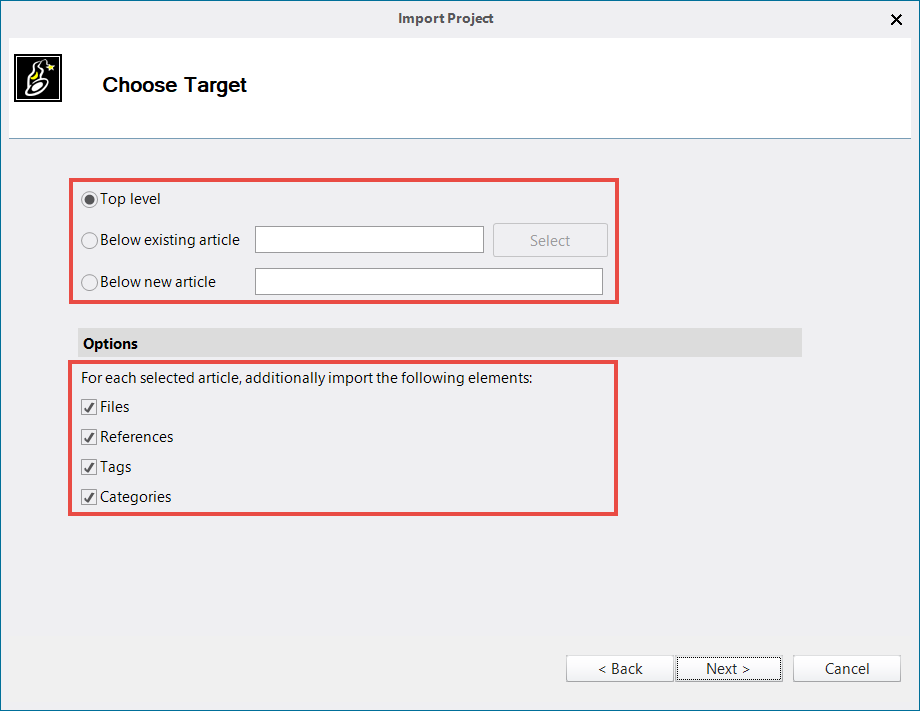Cancel the import wizard
This screenshot has height=711, width=920.
coord(847,669)
